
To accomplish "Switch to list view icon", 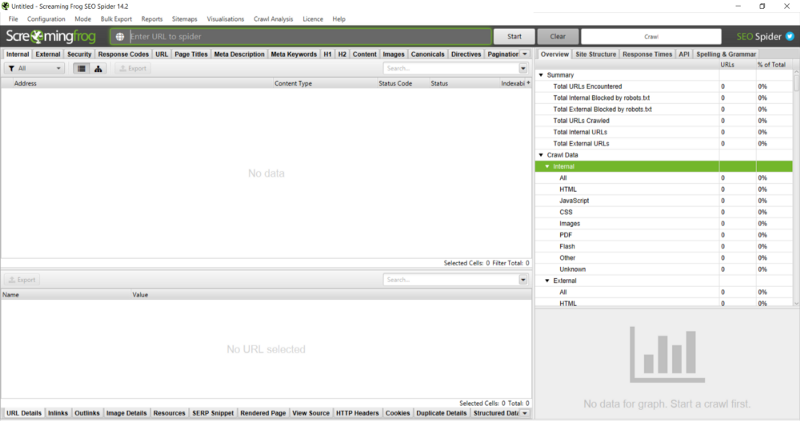I will (81, 68).
